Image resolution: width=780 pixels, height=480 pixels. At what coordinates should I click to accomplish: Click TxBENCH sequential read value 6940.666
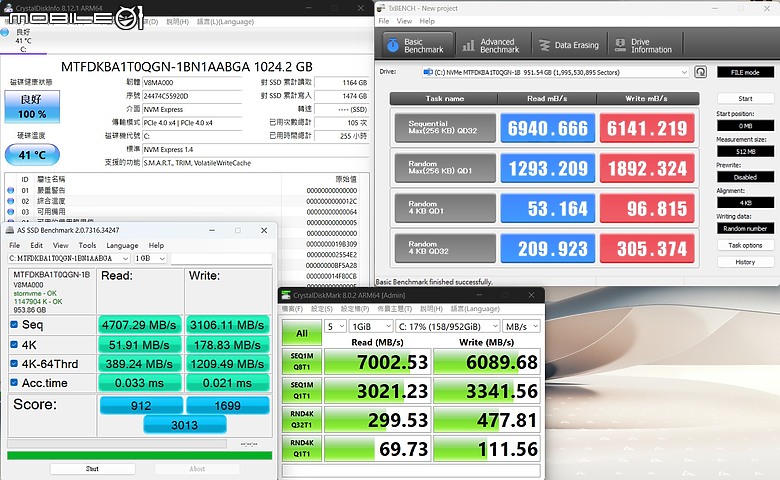(x=547, y=128)
